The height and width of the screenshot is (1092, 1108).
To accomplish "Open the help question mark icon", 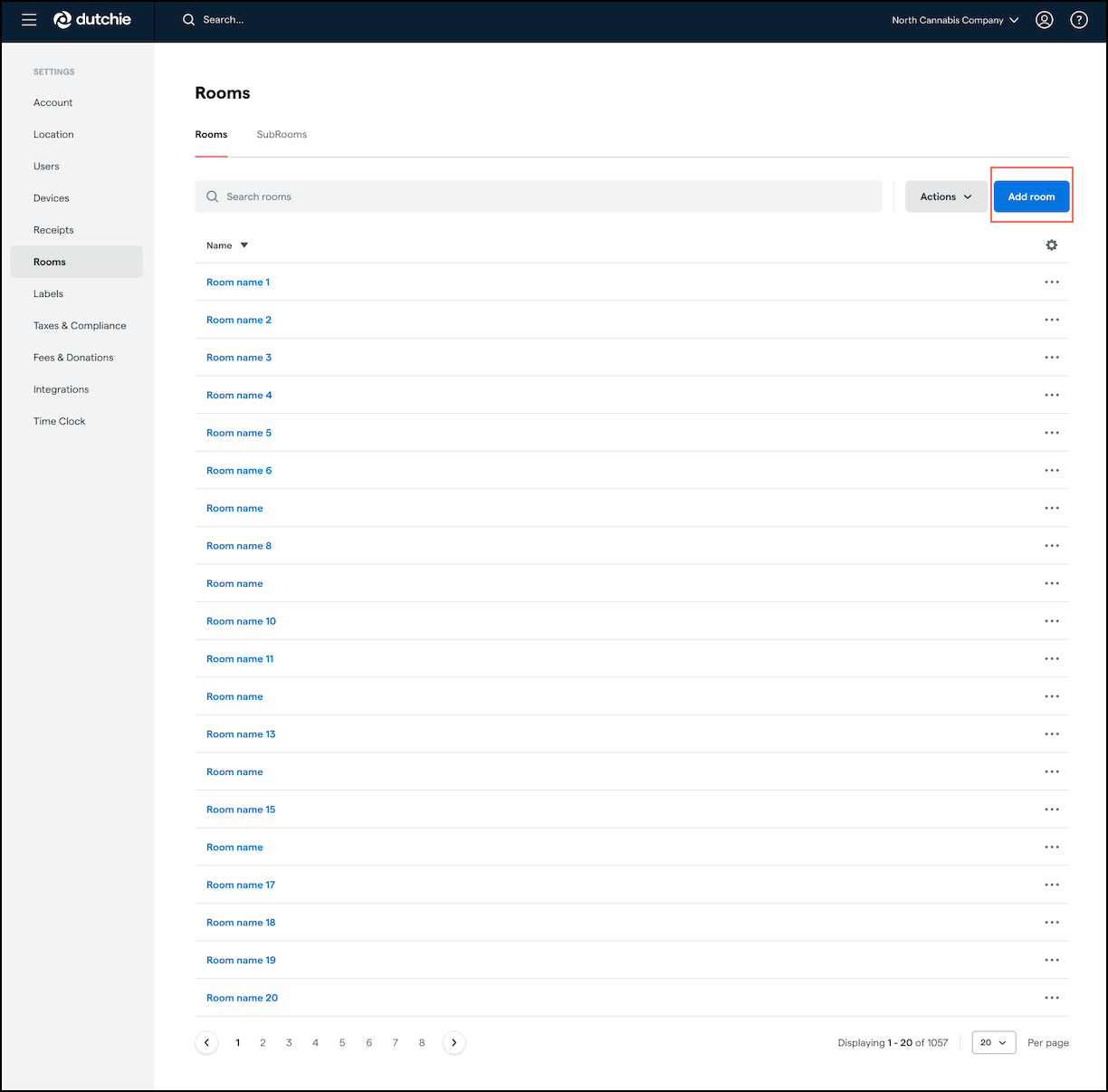I will [x=1079, y=20].
